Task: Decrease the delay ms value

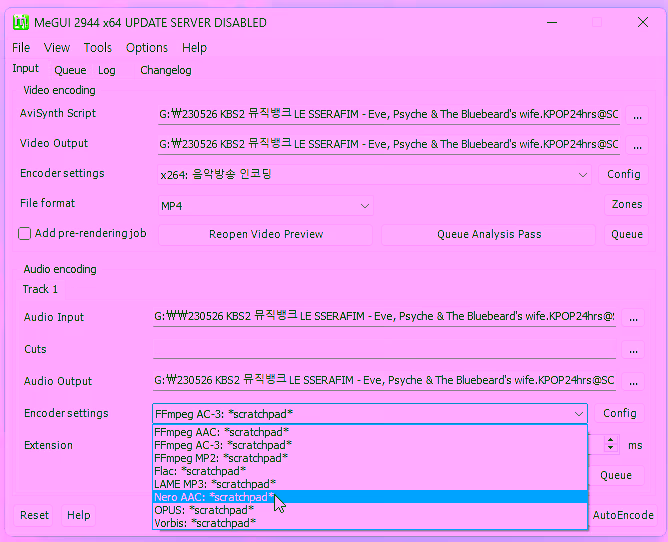Action: (610, 449)
